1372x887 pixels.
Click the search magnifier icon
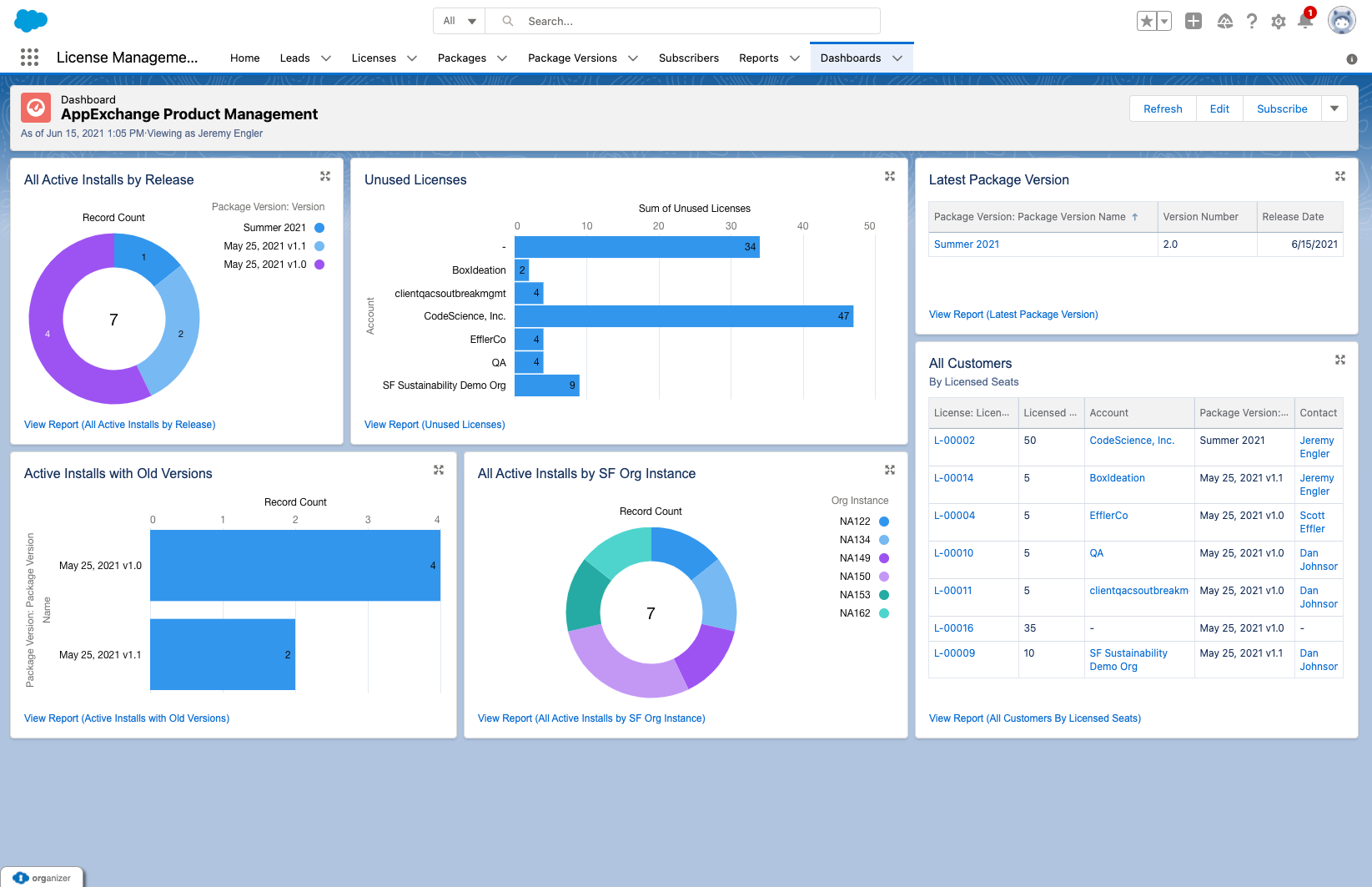point(507,21)
